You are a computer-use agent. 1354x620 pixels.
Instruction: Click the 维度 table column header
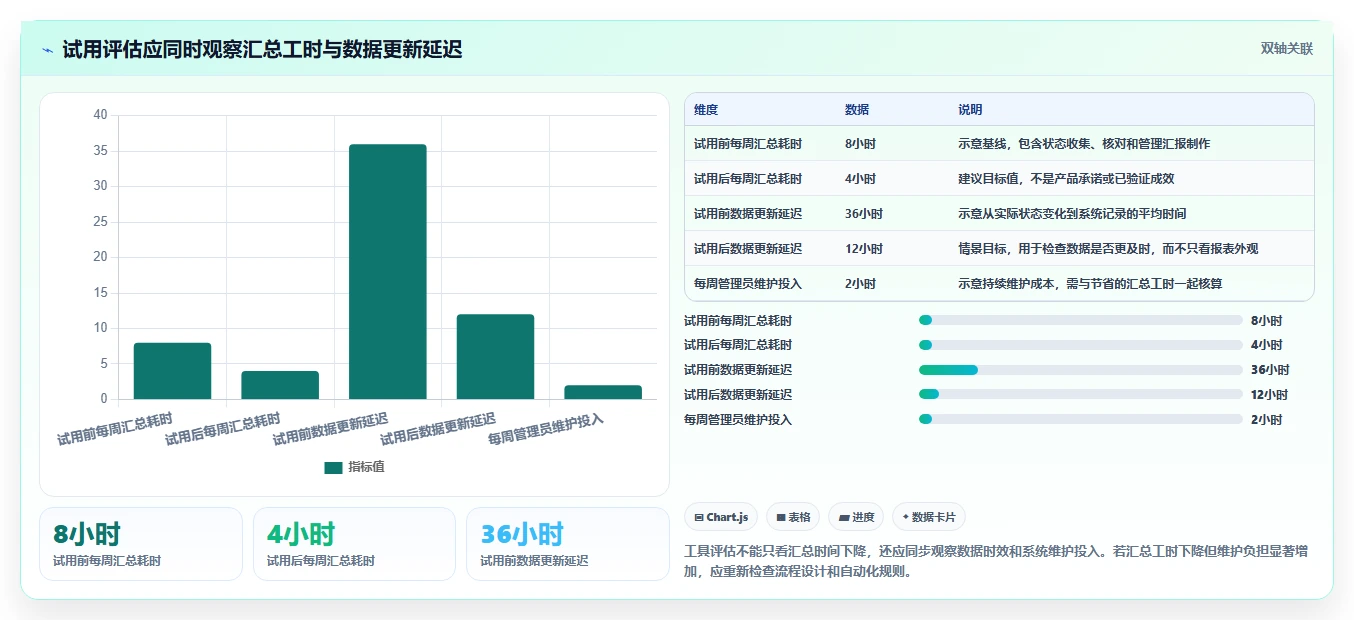(706, 110)
